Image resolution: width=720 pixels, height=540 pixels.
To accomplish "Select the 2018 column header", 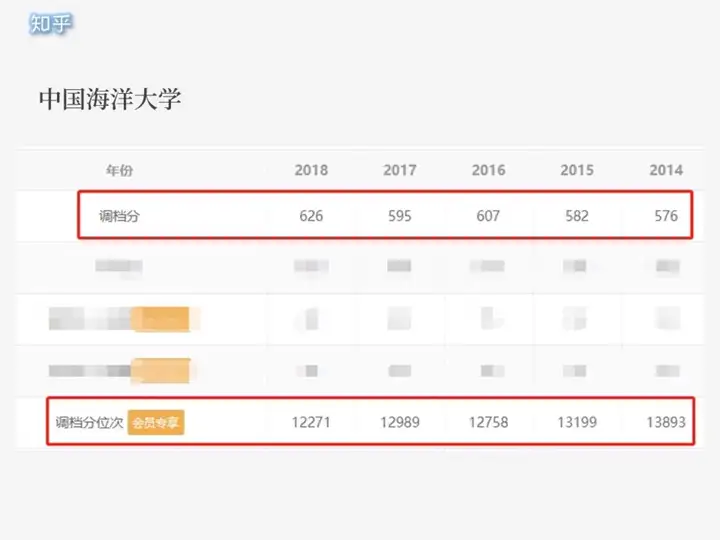I will click(311, 170).
